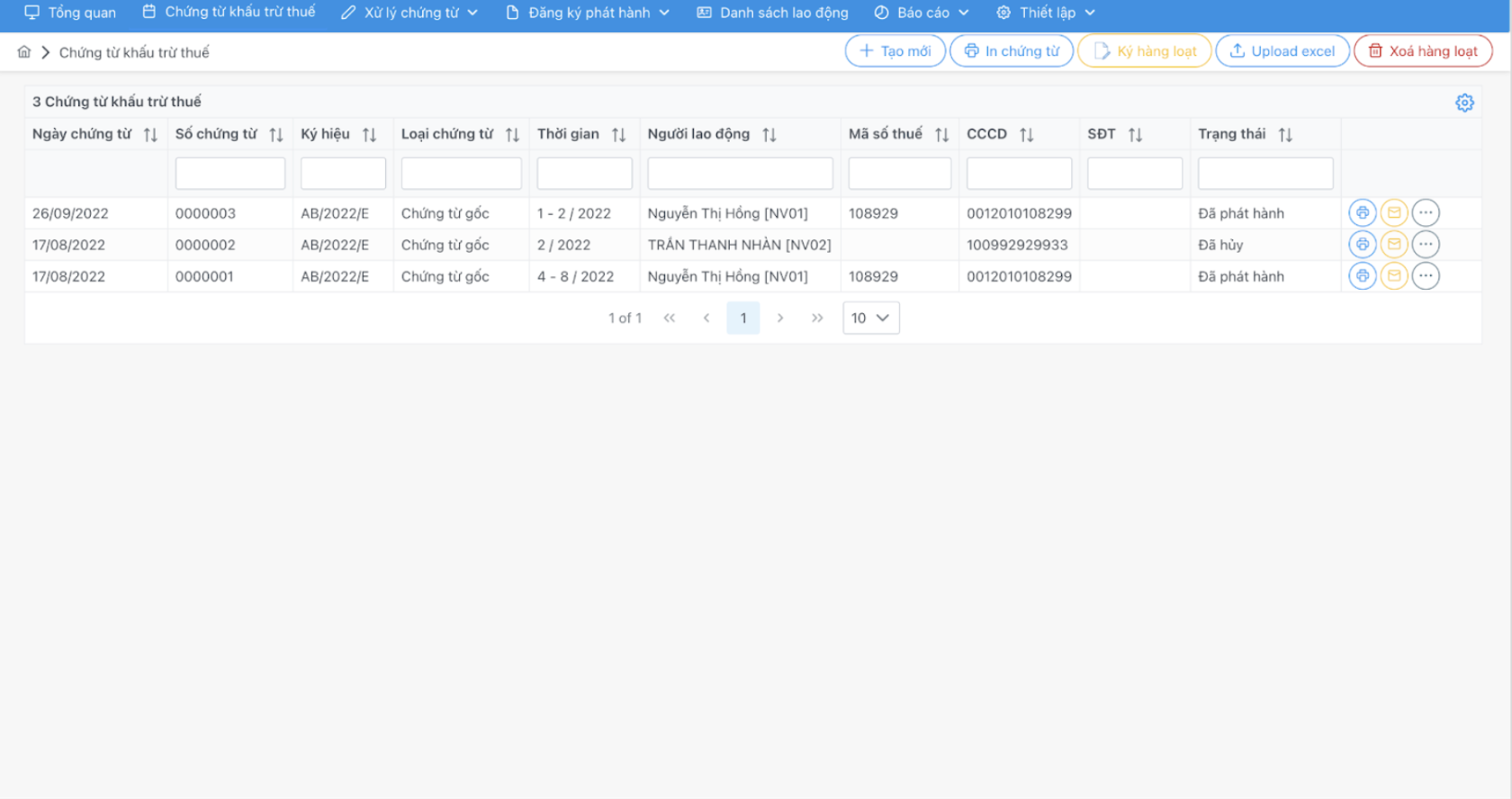Screen dimensions: 1512x799
Task: Expand the Xử lý chứng từ menu
Action: coord(409,13)
